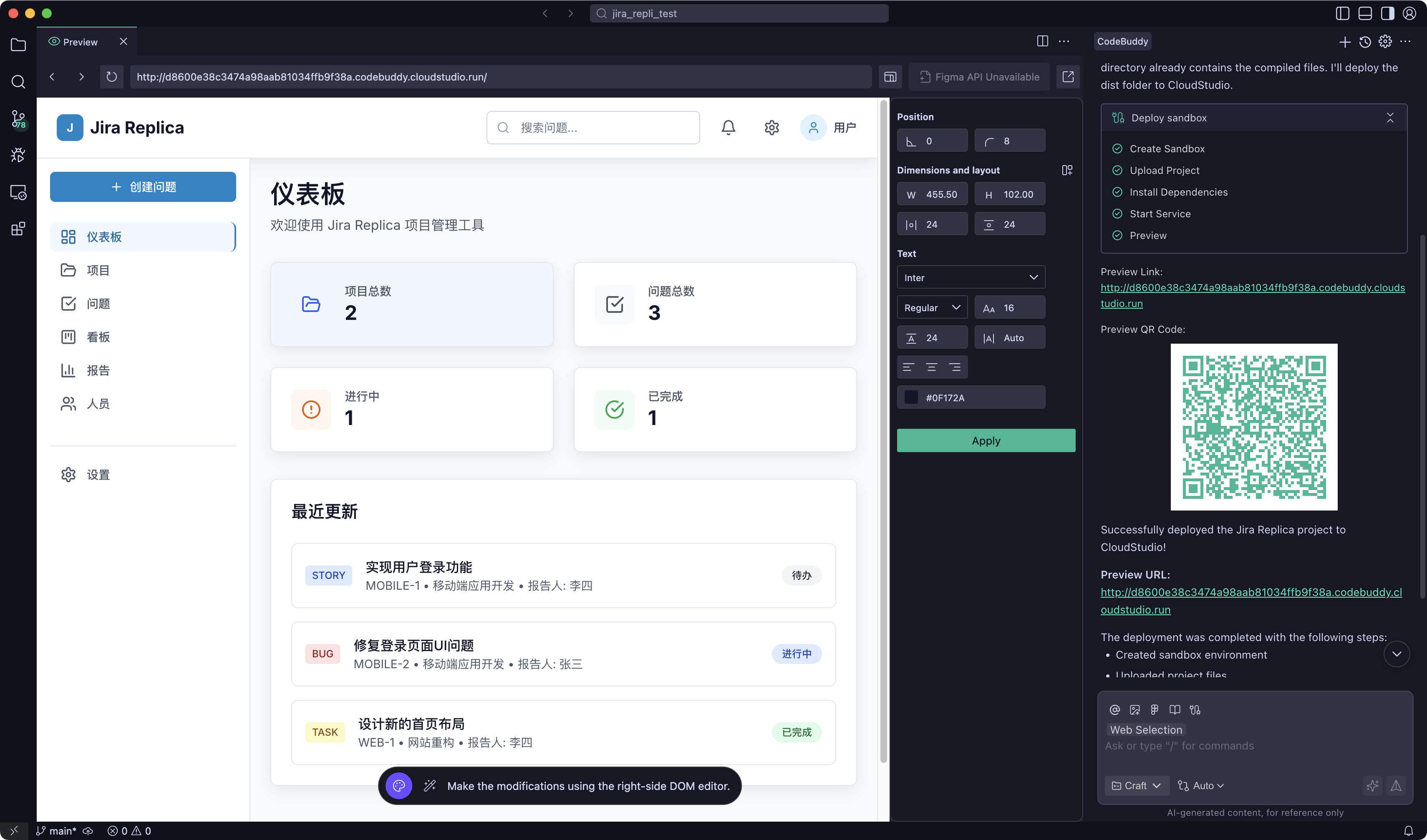This screenshot has width=1427, height=840.
Task: Open the Regular font weight dropdown
Action: [x=931, y=307]
